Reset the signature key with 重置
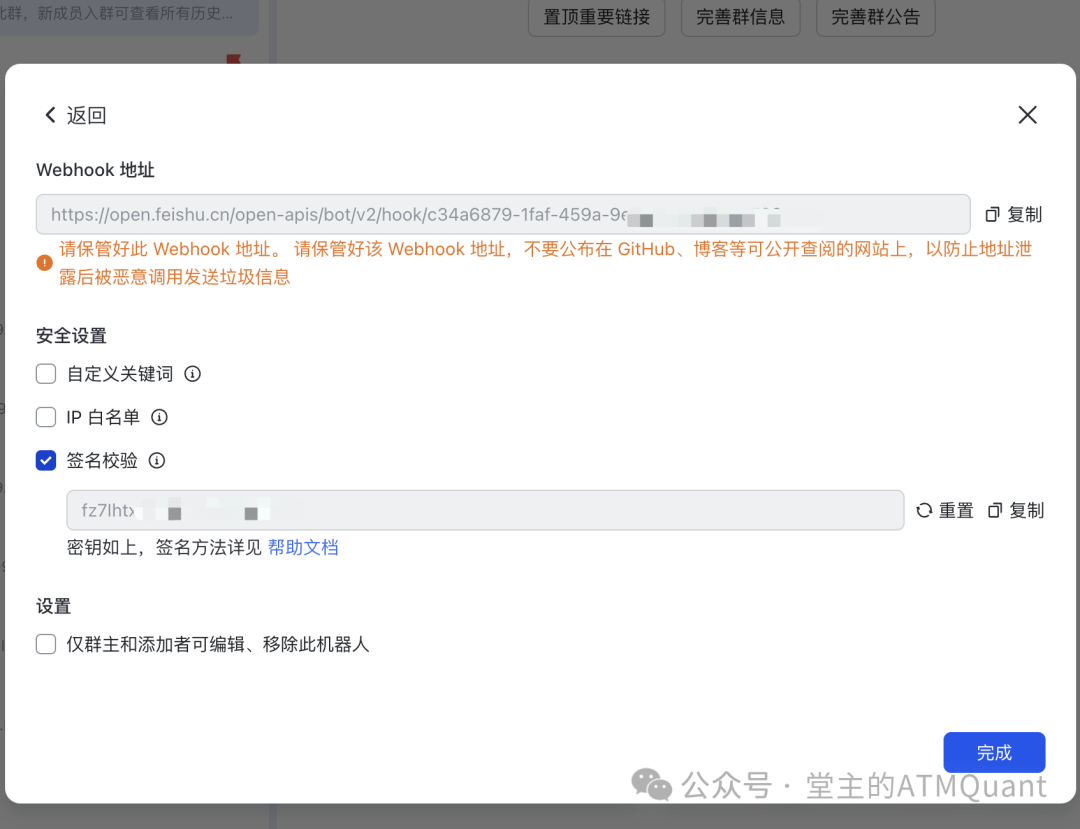The height and width of the screenshot is (829, 1080). pyautogui.click(x=944, y=510)
